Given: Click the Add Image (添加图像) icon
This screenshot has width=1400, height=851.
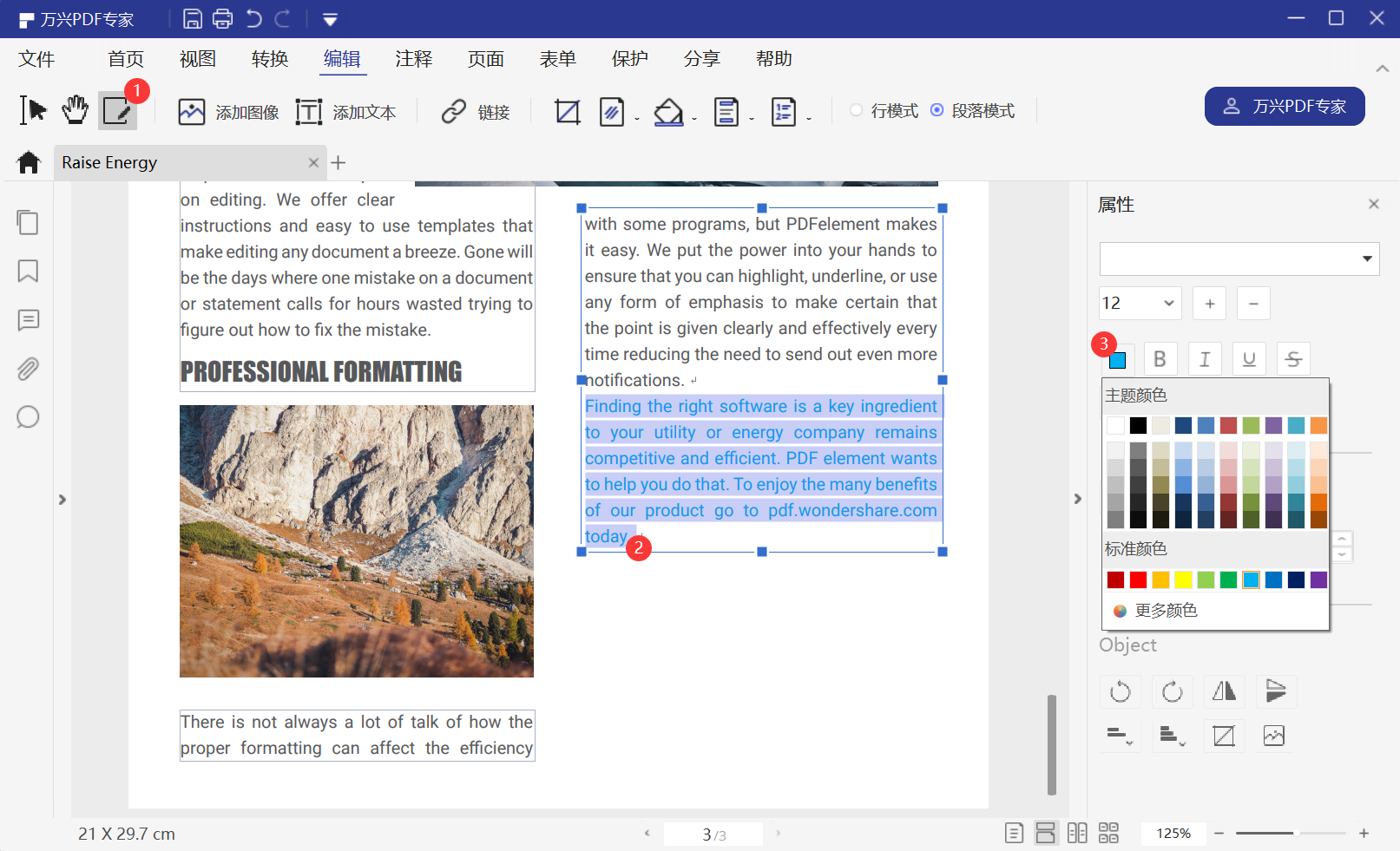Looking at the screenshot, I should [192, 112].
